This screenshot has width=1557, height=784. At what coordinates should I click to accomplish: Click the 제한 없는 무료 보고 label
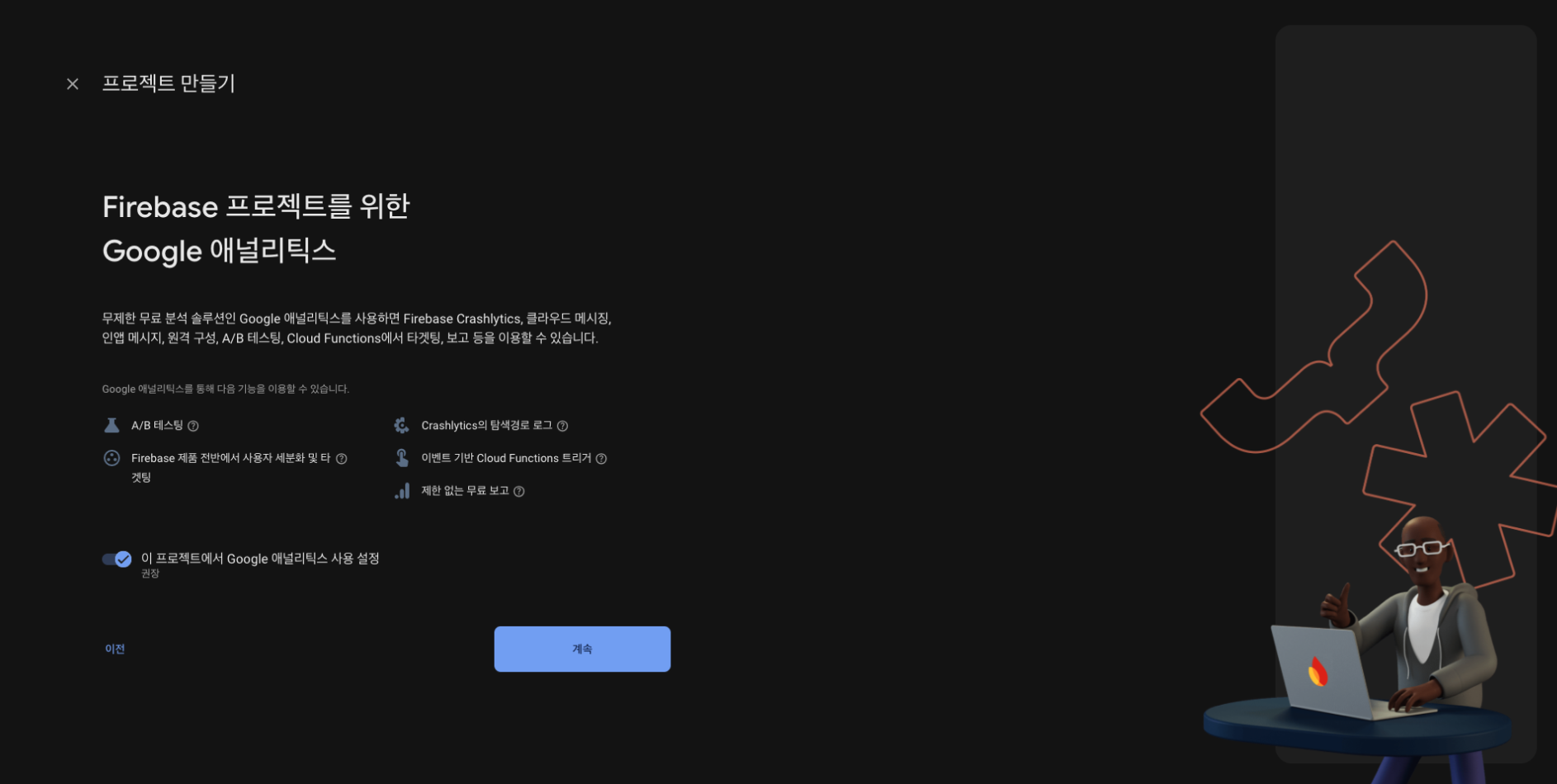[465, 491]
